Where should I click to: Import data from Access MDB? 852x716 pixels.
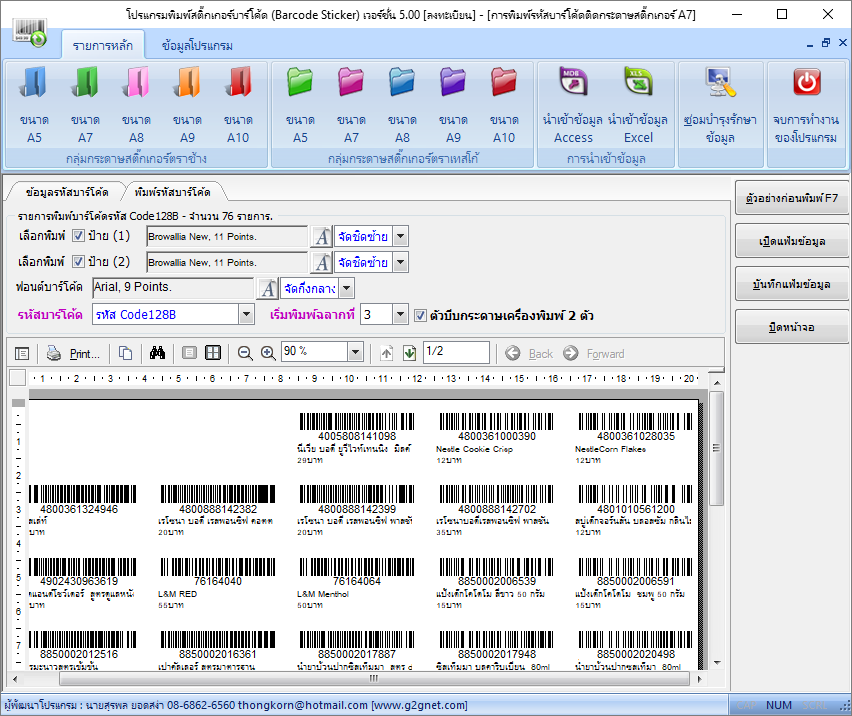click(x=573, y=104)
